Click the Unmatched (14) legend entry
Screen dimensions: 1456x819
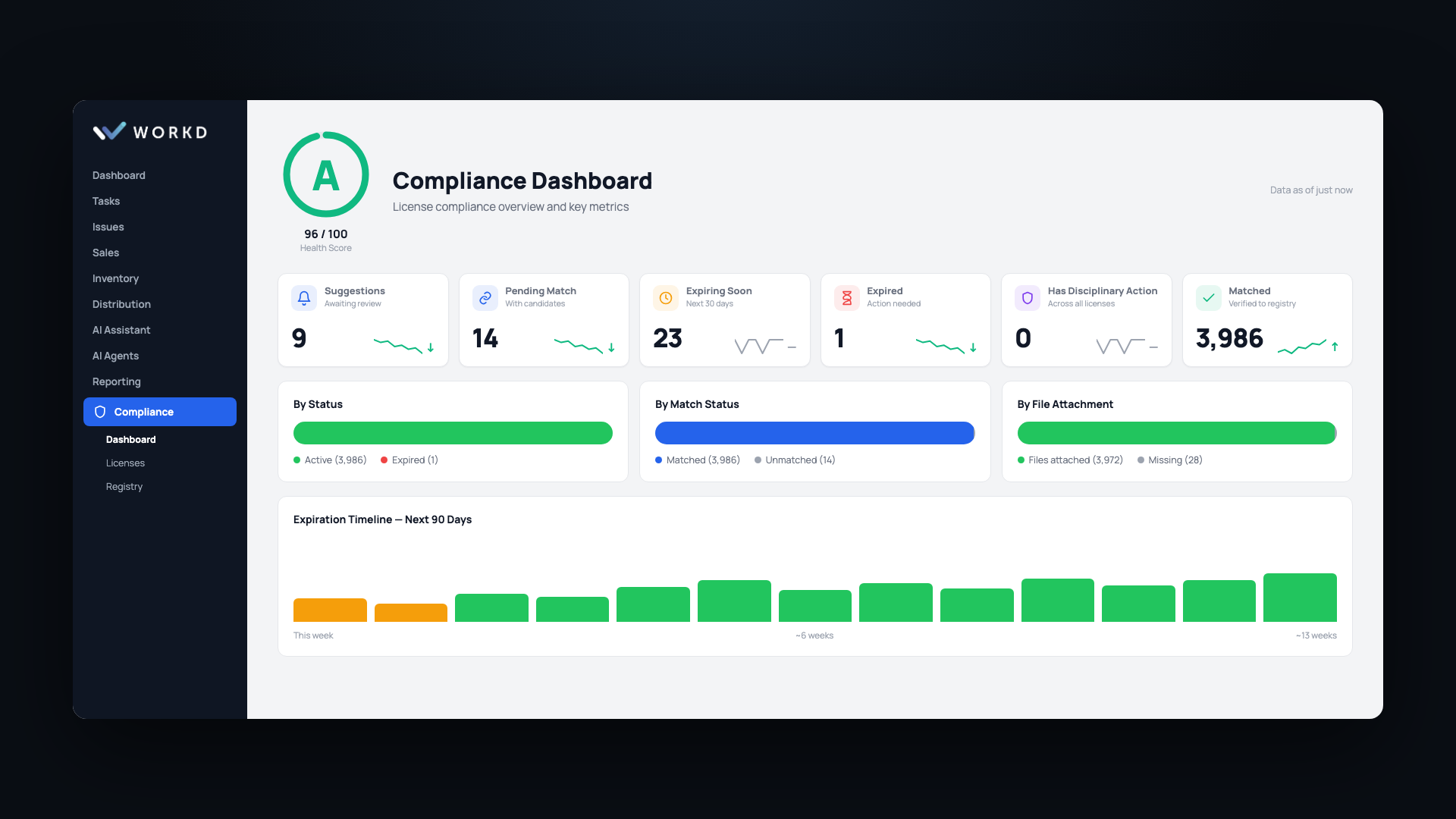tap(795, 460)
